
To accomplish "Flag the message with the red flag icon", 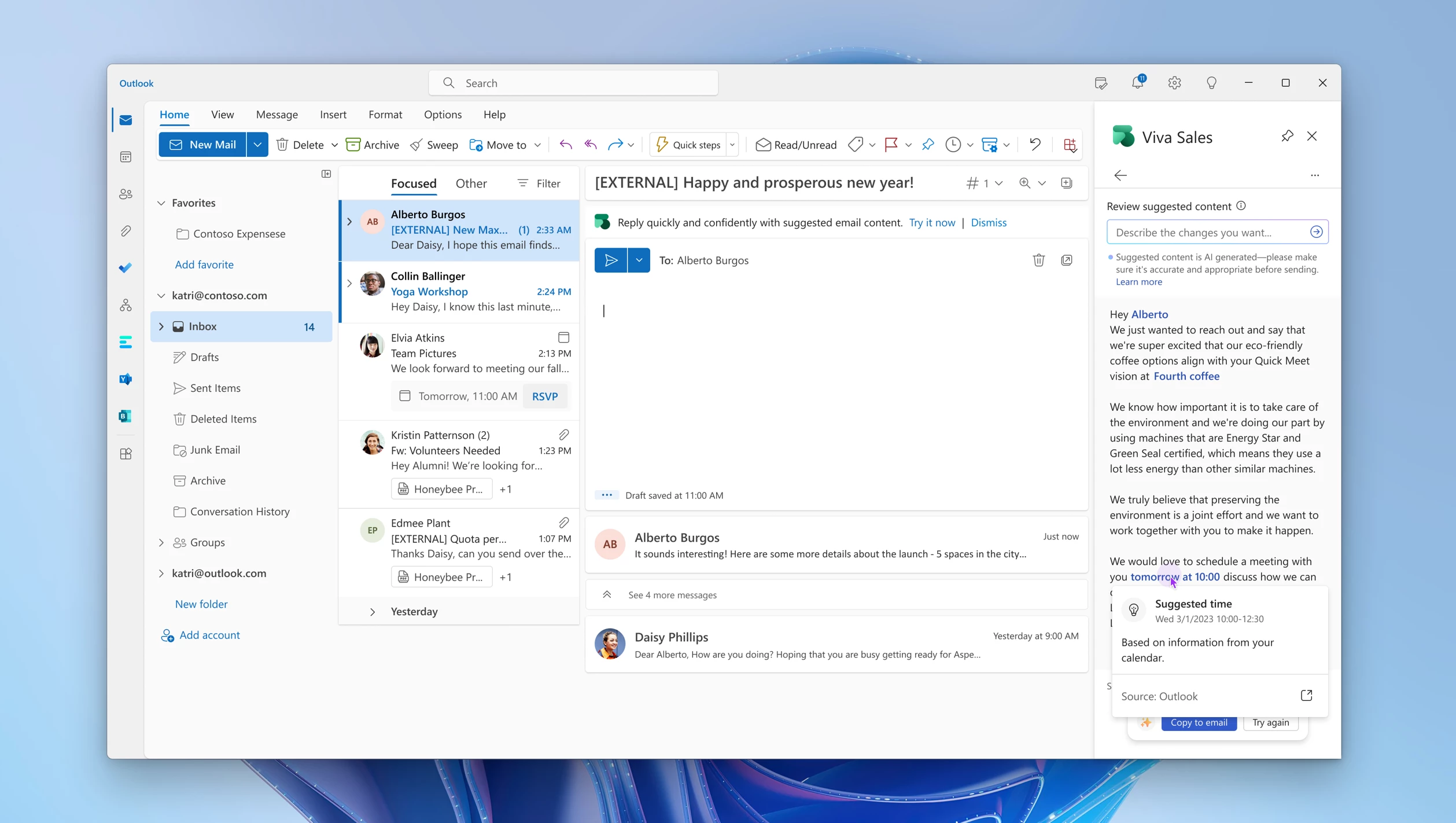I will coord(893,145).
